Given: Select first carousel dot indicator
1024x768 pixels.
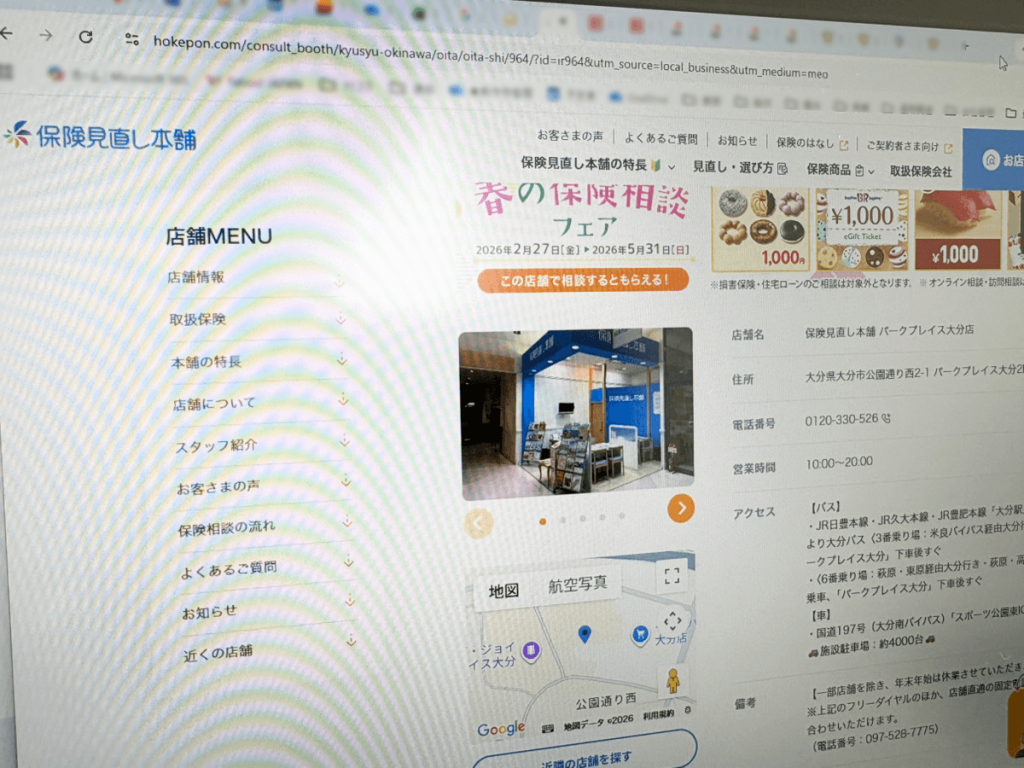Looking at the screenshot, I should pyautogui.click(x=543, y=521).
